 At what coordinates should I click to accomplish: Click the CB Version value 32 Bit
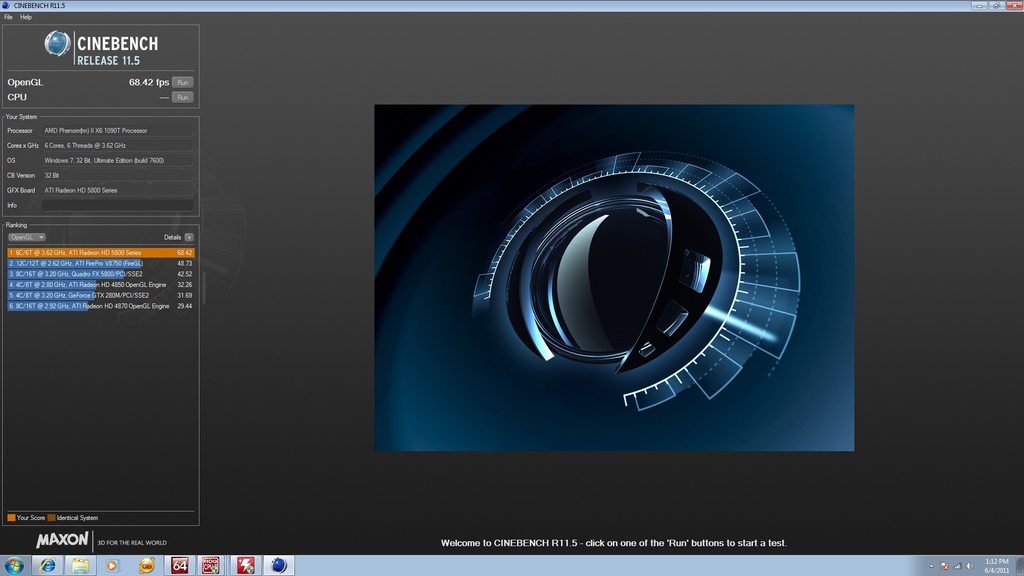coord(118,176)
